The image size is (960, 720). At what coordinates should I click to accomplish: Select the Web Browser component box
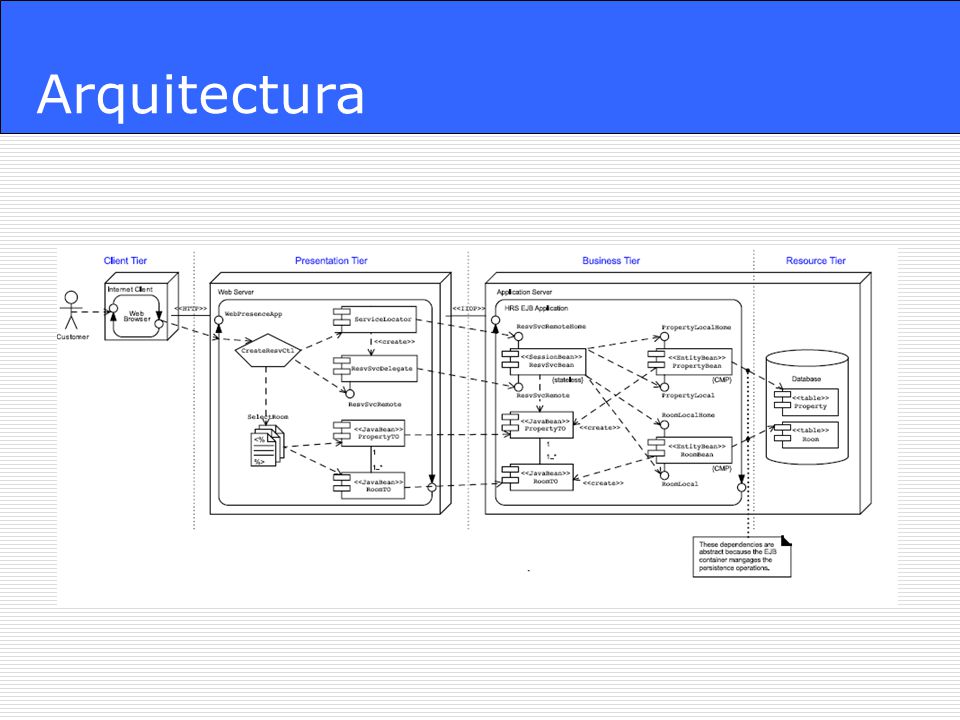pyautogui.click(x=137, y=317)
